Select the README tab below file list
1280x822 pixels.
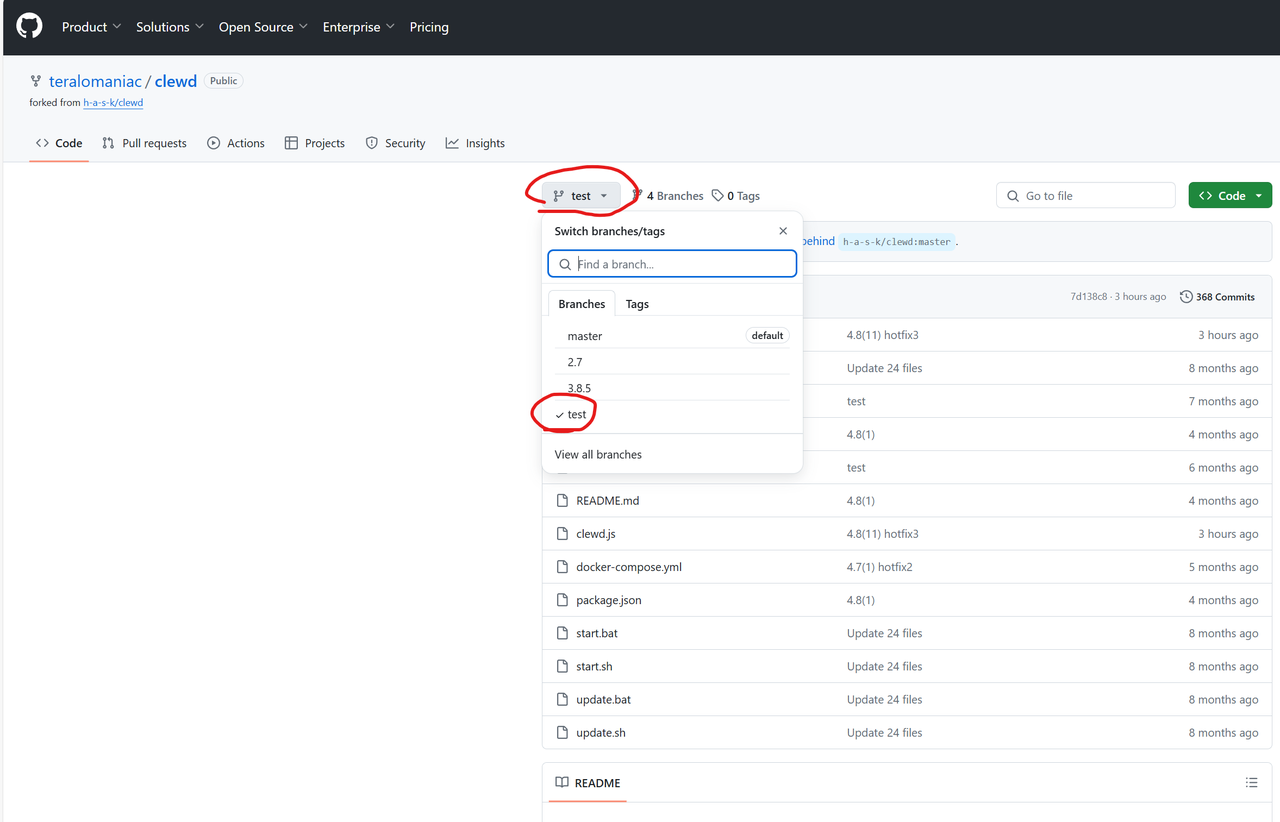point(588,783)
